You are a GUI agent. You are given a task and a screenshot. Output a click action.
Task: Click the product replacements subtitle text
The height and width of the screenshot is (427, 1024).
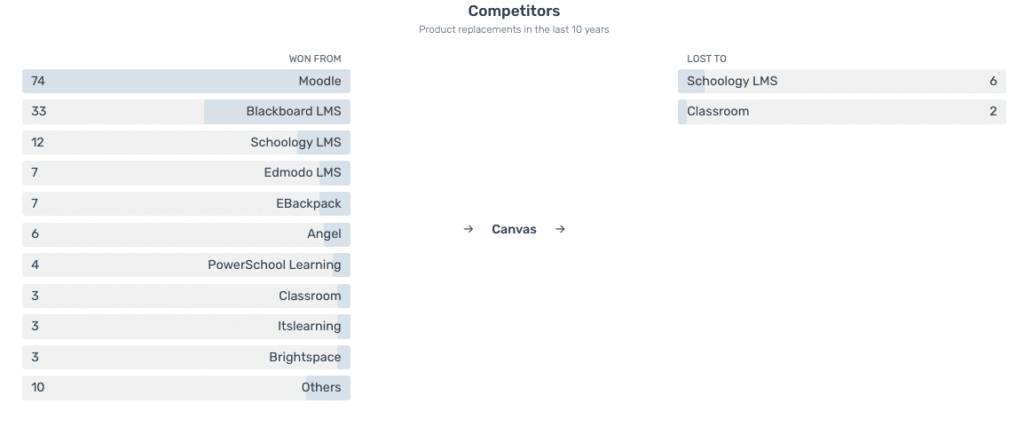[x=514, y=29]
